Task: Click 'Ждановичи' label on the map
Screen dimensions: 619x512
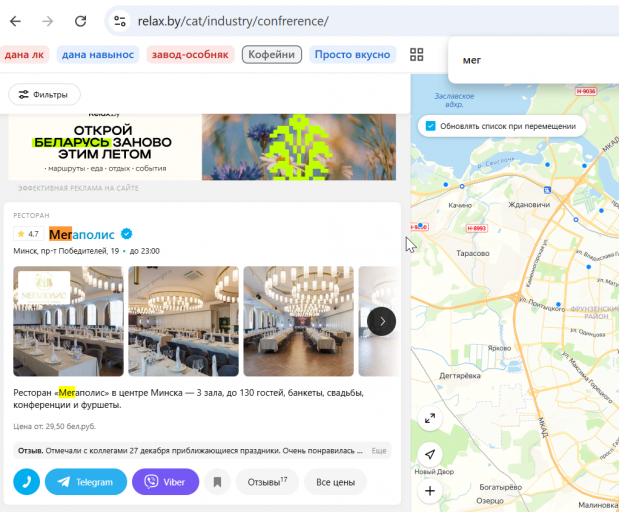Action: tap(529, 204)
